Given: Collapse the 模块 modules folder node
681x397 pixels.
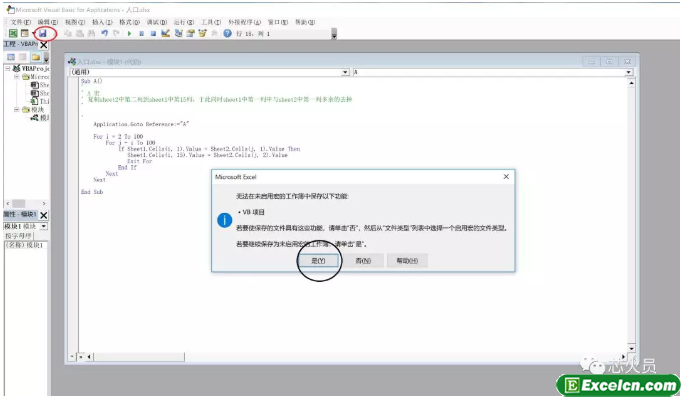Looking at the screenshot, I should point(17,109).
